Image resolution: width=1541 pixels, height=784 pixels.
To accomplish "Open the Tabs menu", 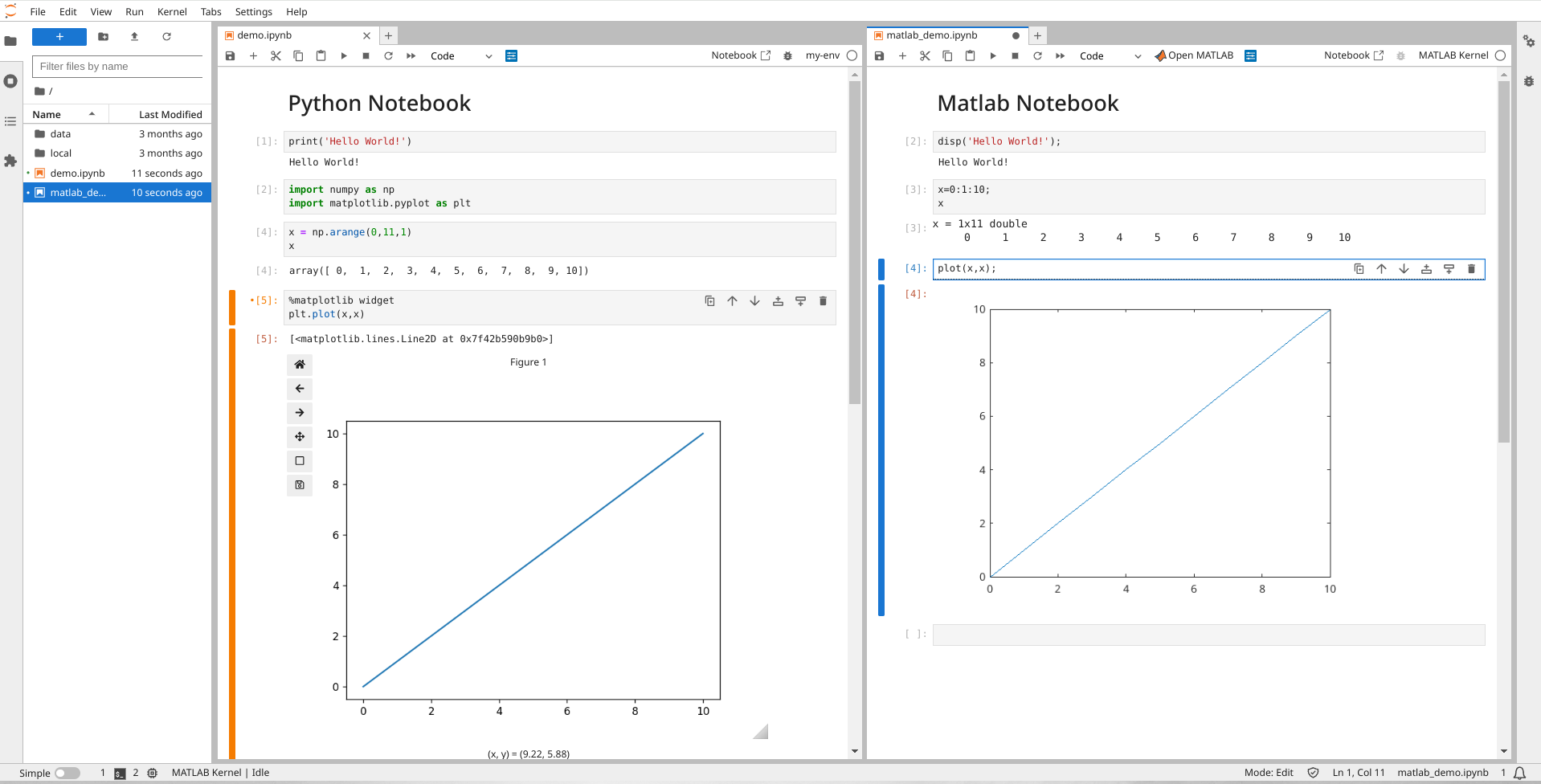I will (x=211, y=11).
